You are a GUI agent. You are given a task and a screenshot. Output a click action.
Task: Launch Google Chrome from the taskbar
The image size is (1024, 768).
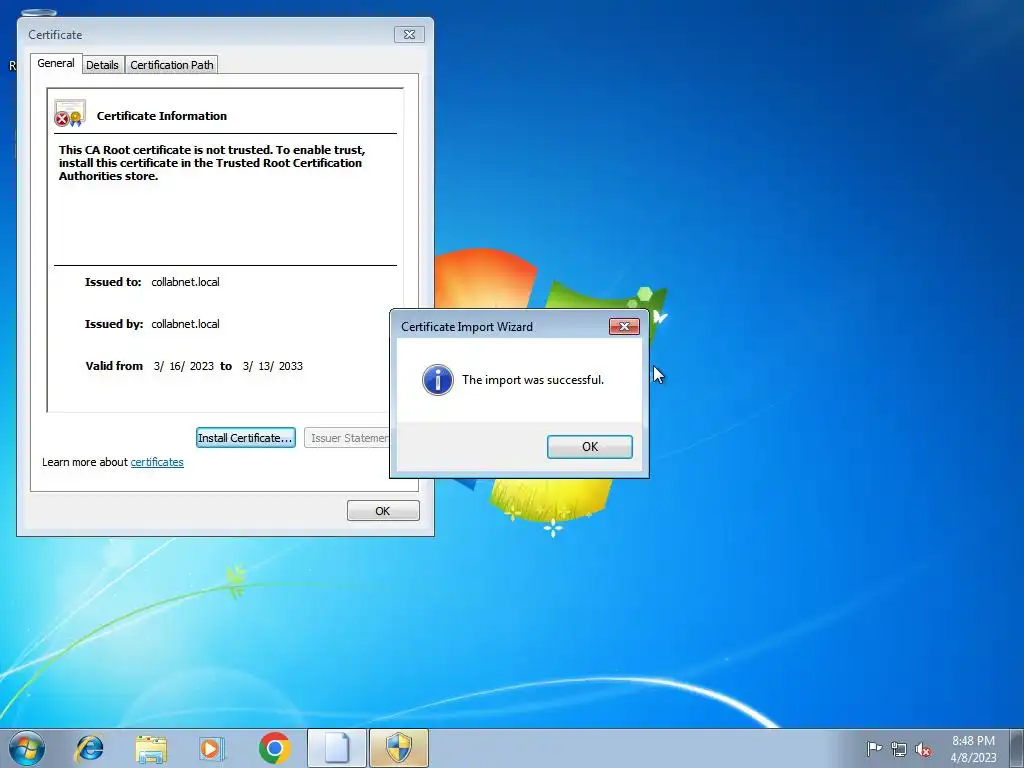[274, 748]
